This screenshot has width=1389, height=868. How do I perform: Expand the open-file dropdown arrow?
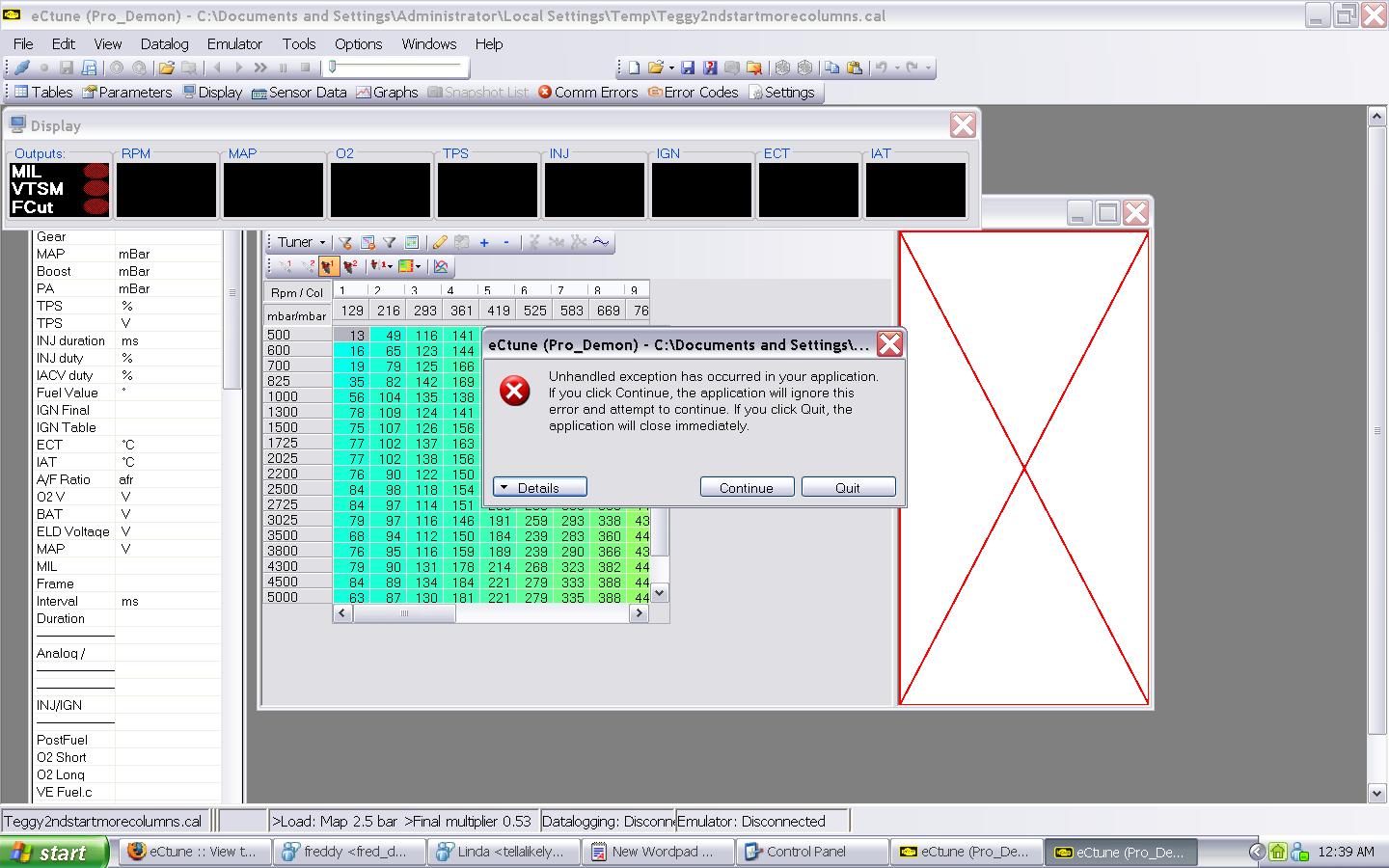[671, 68]
